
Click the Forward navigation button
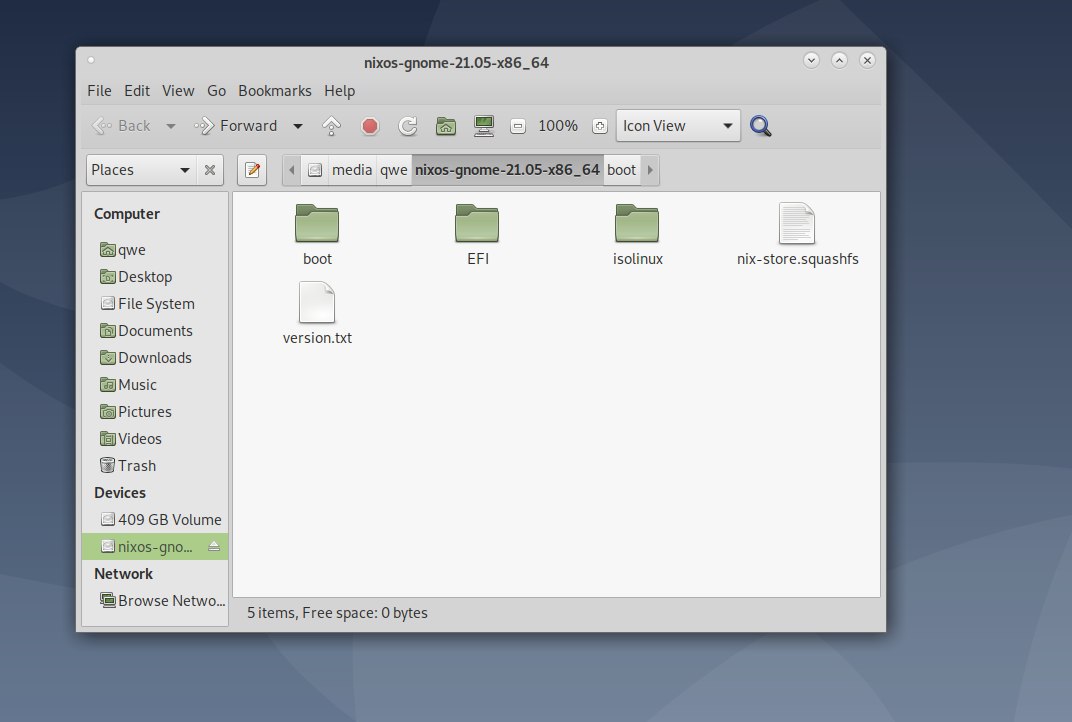(x=236, y=126)
